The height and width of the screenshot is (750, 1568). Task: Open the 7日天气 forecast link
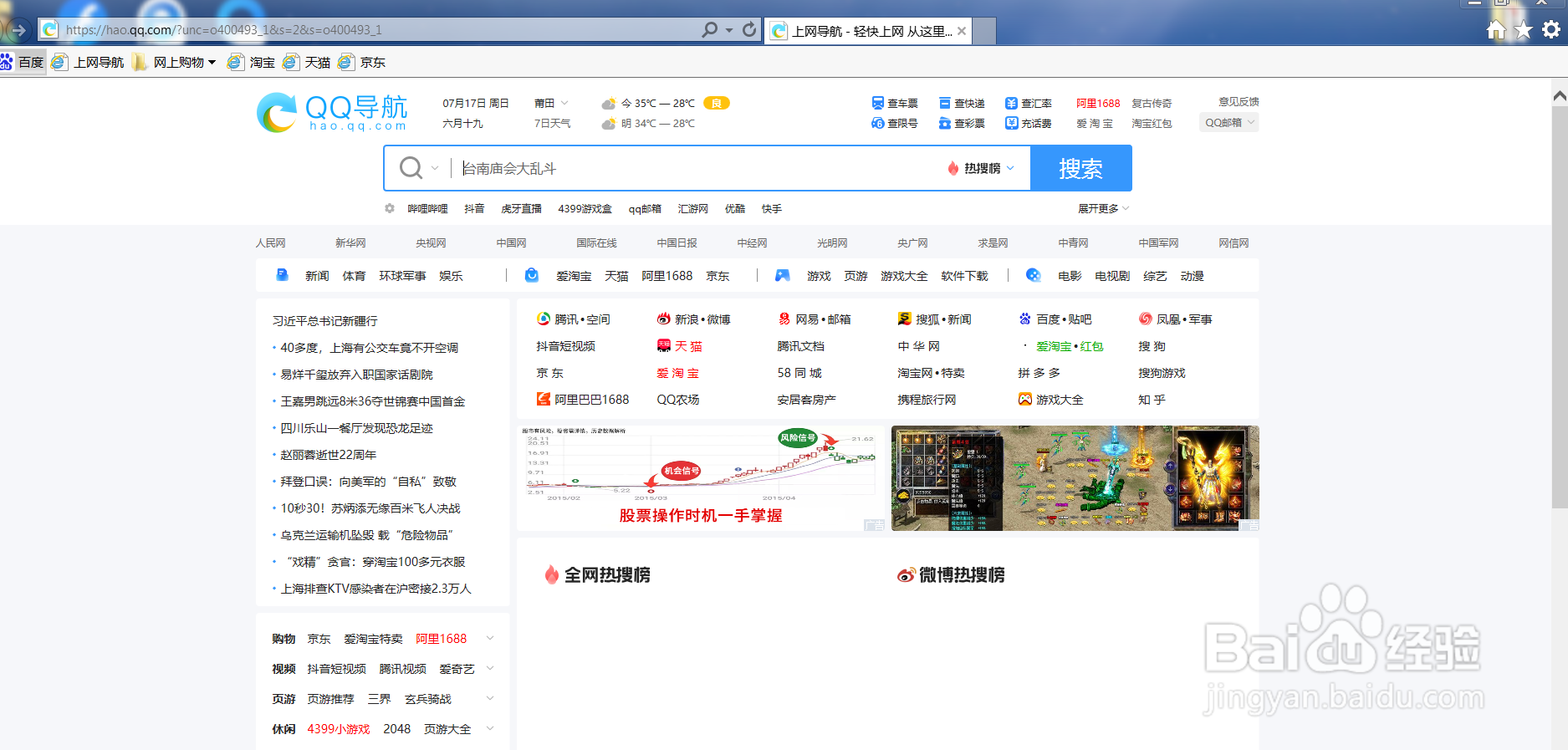(x=552, y=123)
